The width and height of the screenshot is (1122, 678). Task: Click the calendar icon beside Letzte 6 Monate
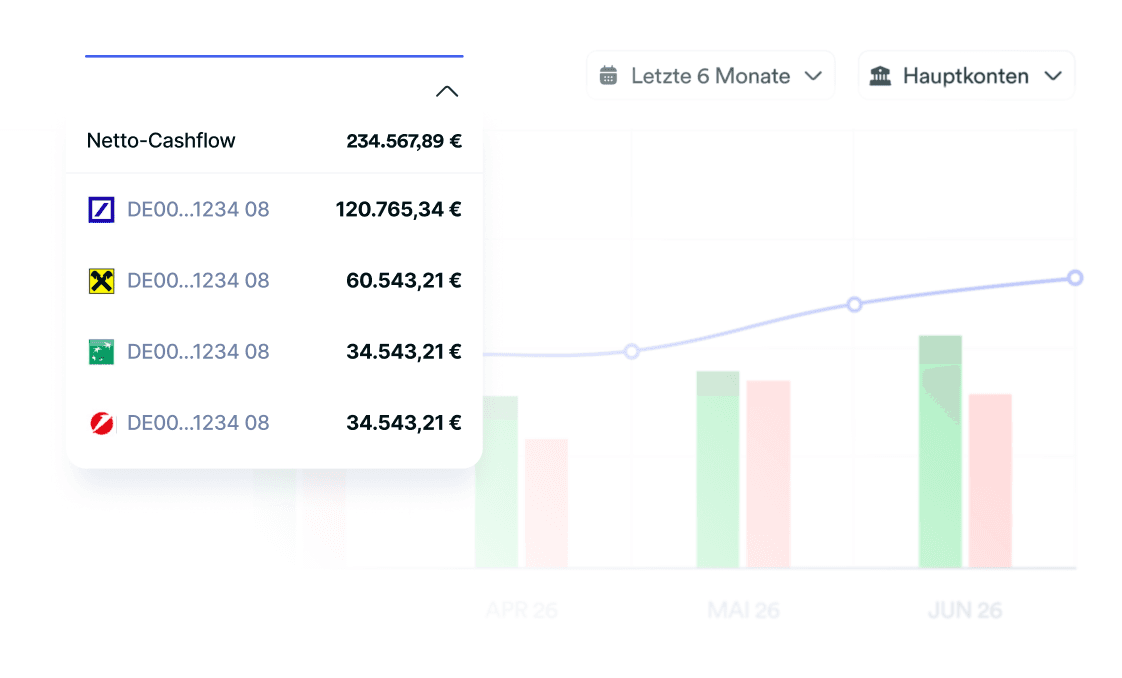tap(608, 75)
